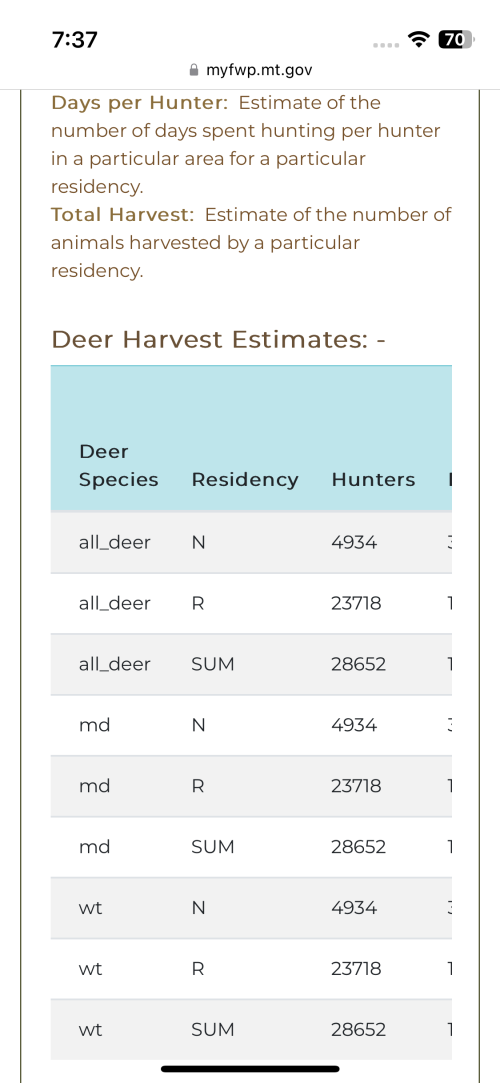Tap the 7:37 clock in status bar

click(x=75, y=40)
